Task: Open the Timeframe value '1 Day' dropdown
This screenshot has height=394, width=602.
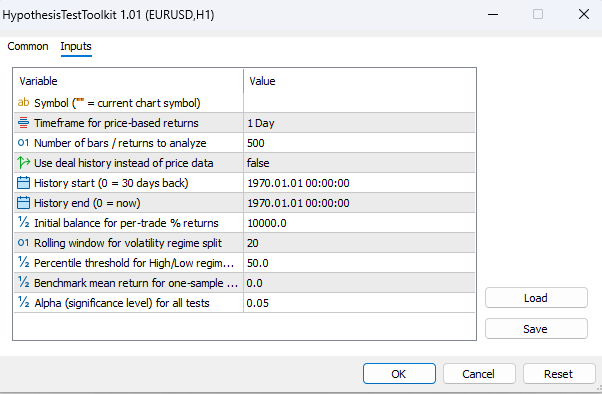Action: 359,123
